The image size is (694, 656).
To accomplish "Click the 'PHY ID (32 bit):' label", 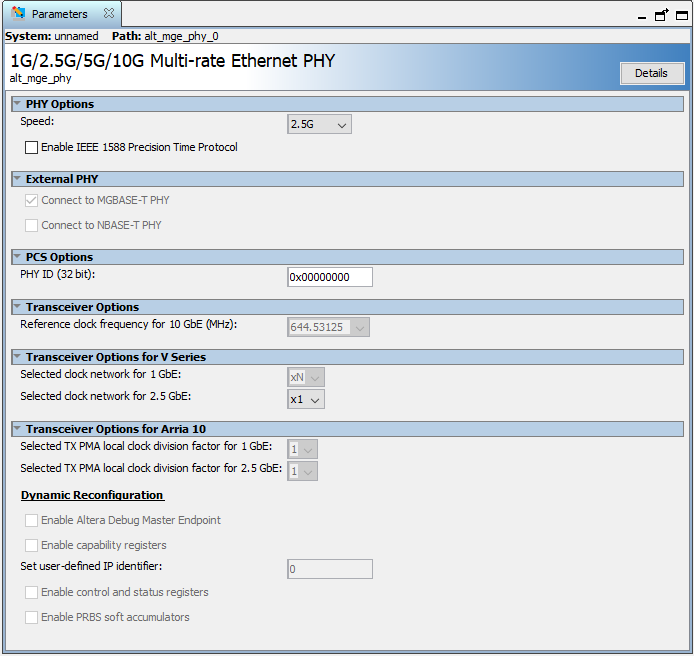I will point(58,274).
